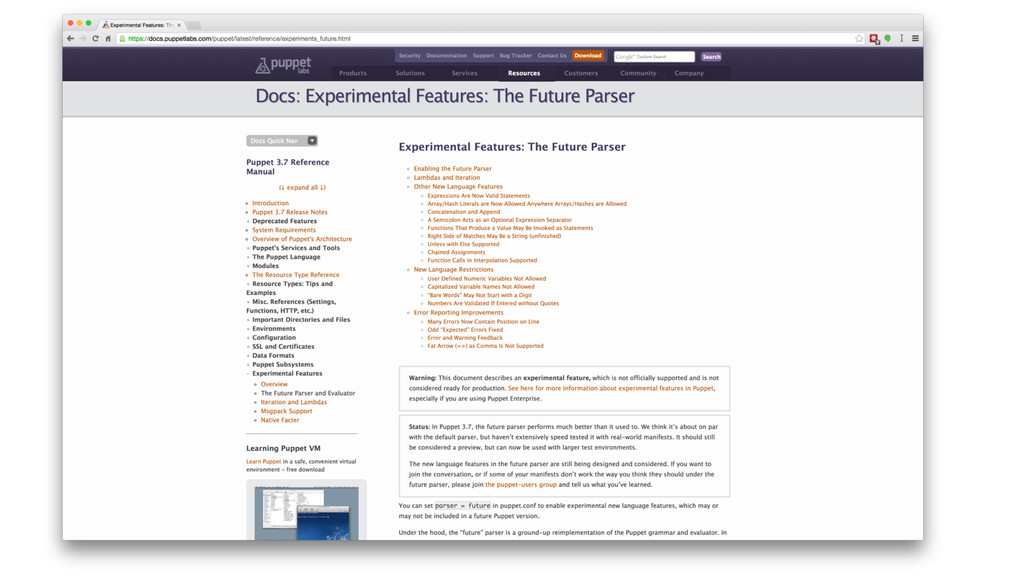Jump to Chained Assignments section
Screen dimensions: 1024x576
[456, 252]
